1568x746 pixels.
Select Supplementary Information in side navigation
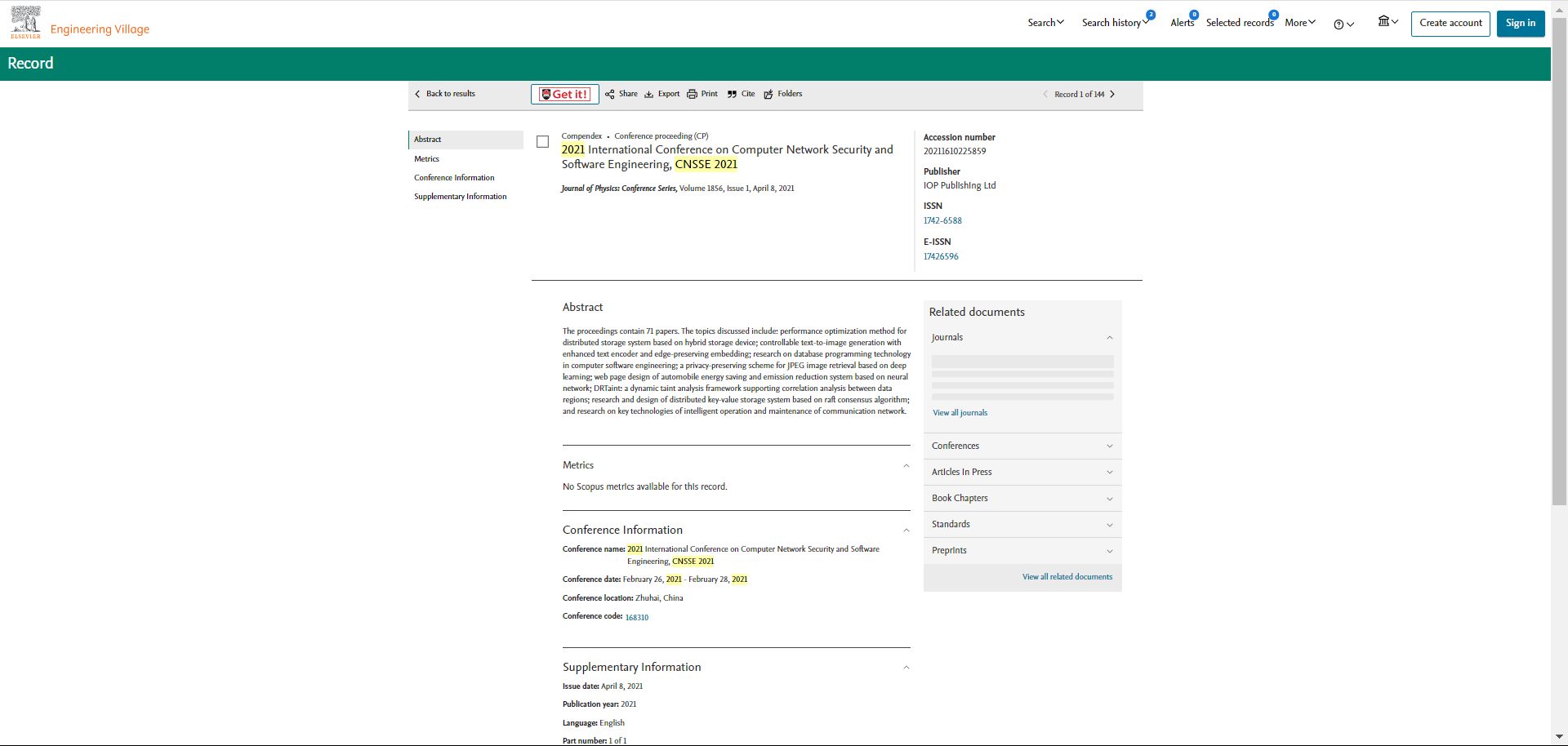click(x=460, y=197)
